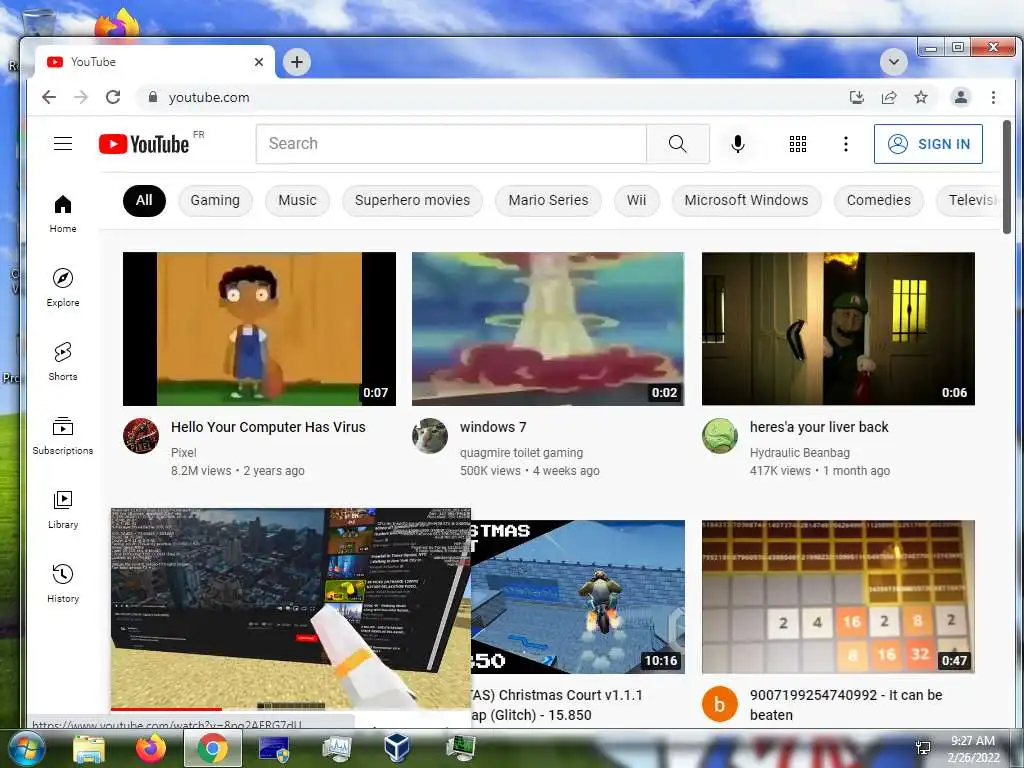1024x768 pixels.
Task: Open the 'windows 7' video title
Action: tap(493, 427)
